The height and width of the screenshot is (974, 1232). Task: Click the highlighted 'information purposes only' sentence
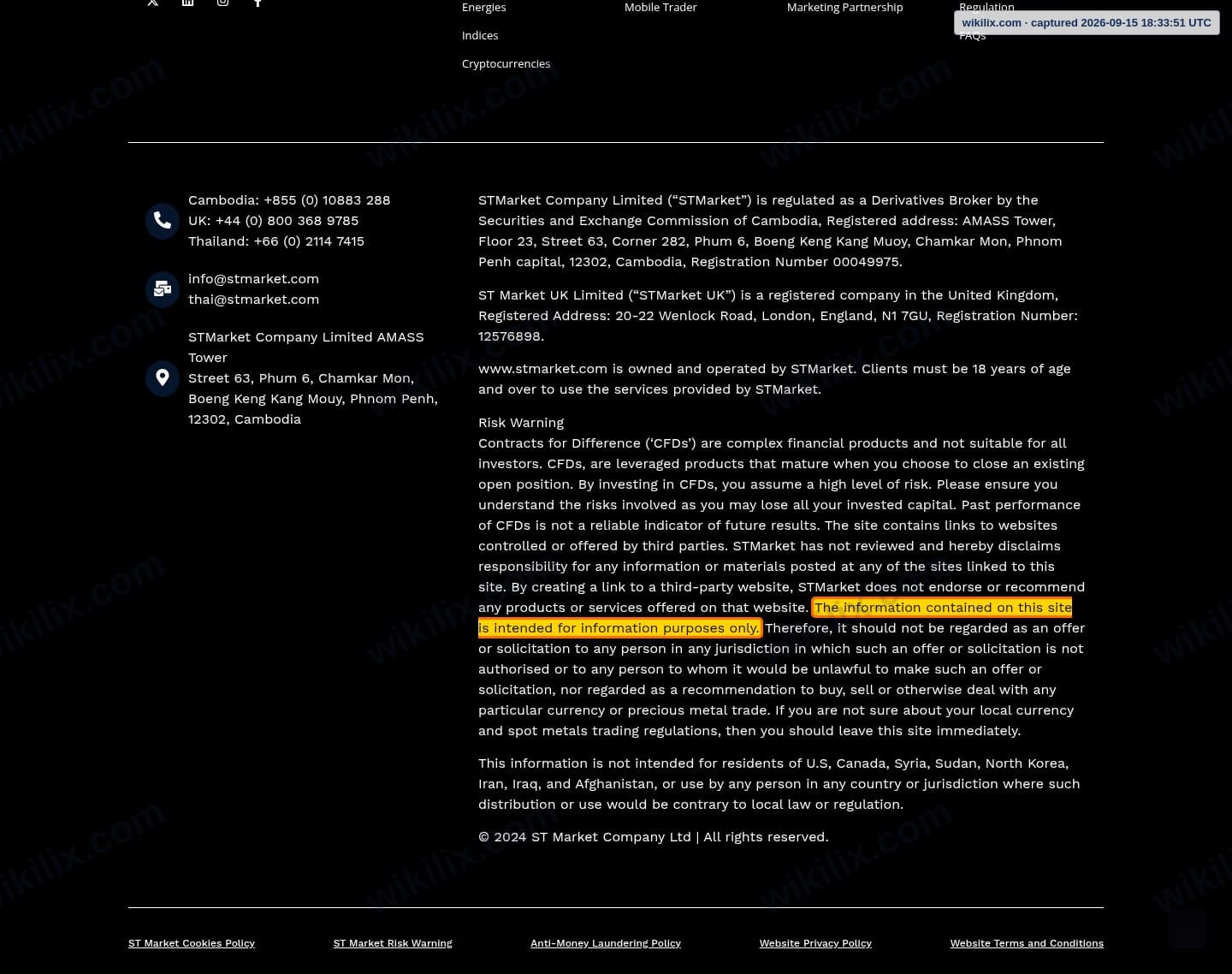(x=775, y=618)
